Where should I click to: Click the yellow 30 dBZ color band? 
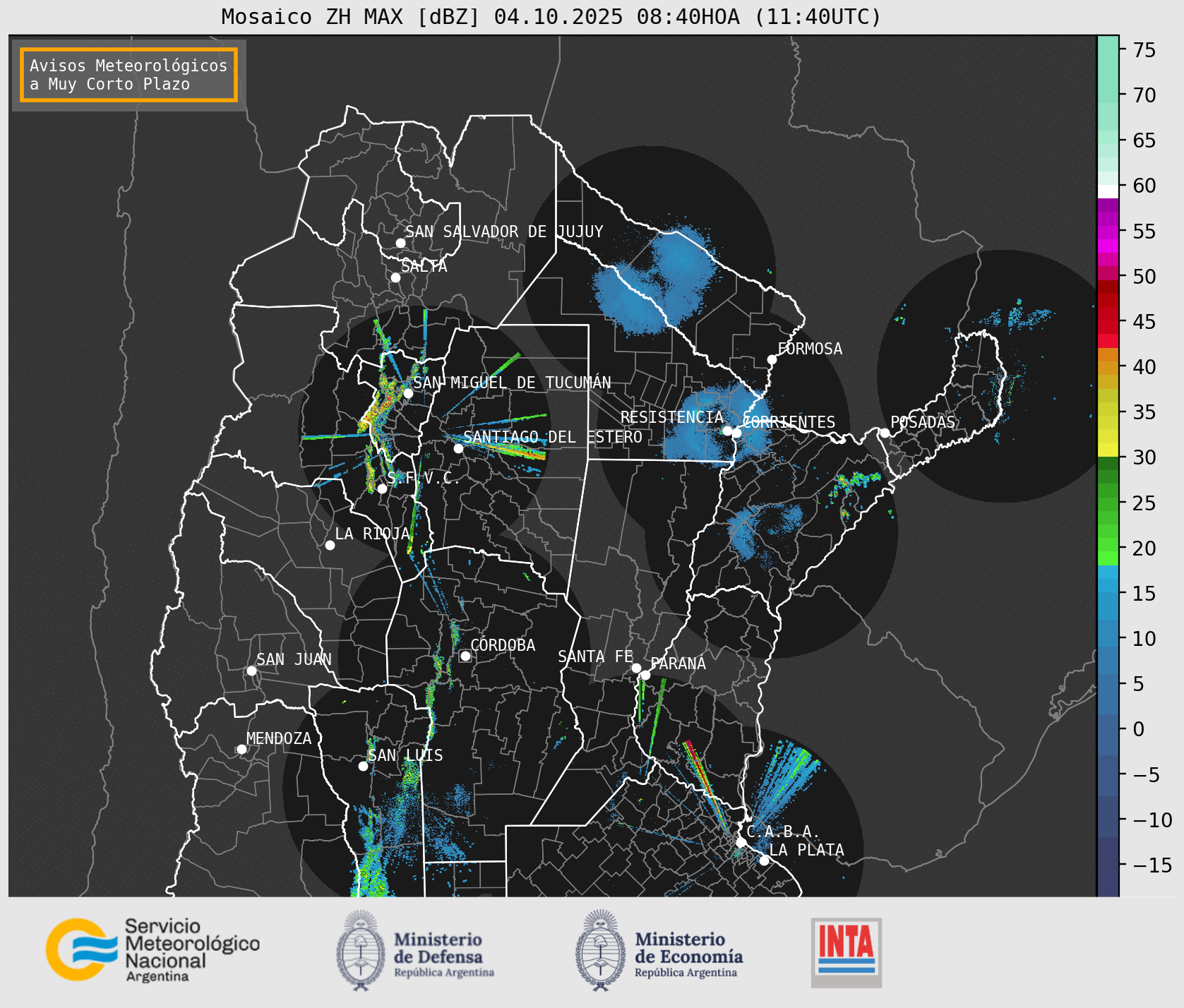click(x=1108, y=450)
